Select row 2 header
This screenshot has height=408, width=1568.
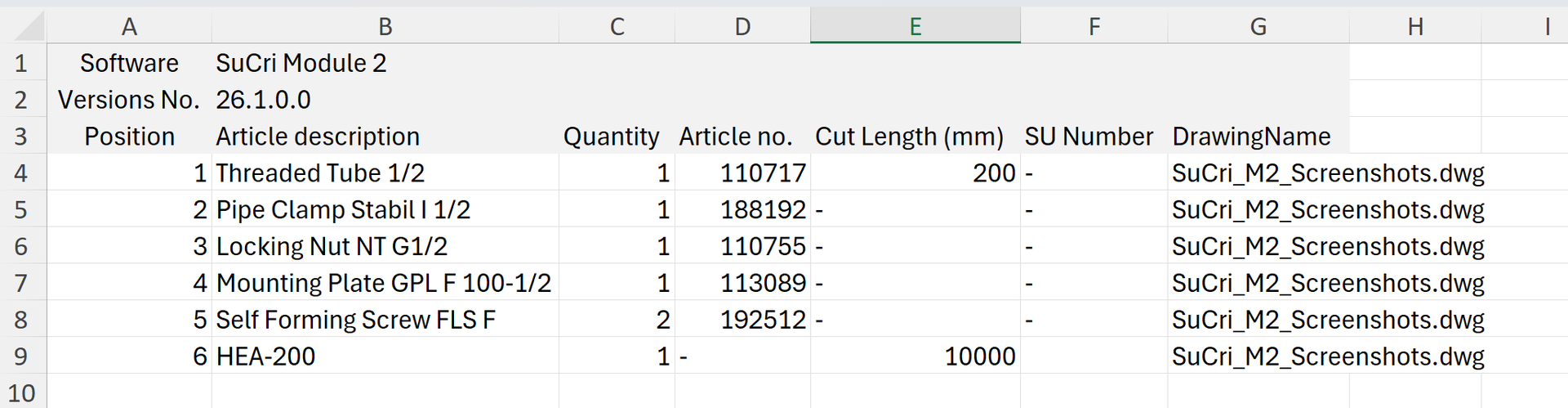22,100
